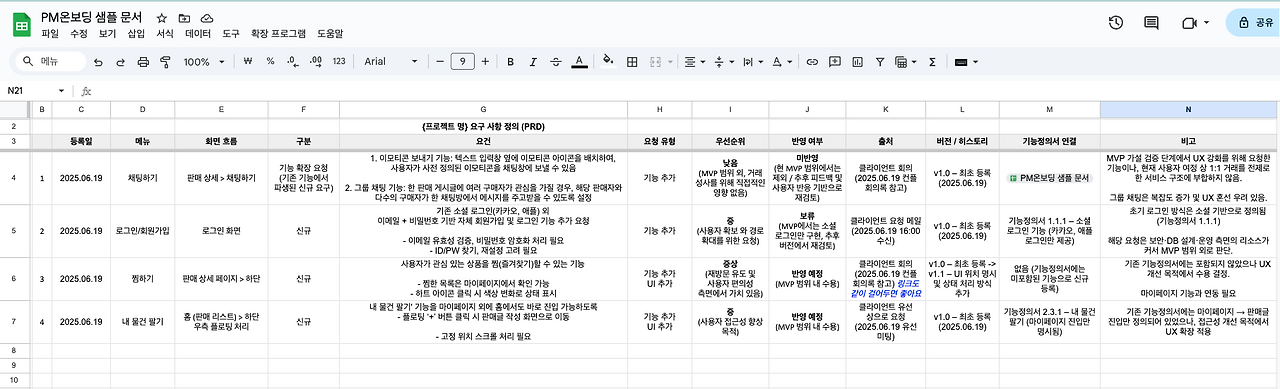Insert a comment from toolbar
Viewport: 1280px width, 389px height.
point(834,62)
